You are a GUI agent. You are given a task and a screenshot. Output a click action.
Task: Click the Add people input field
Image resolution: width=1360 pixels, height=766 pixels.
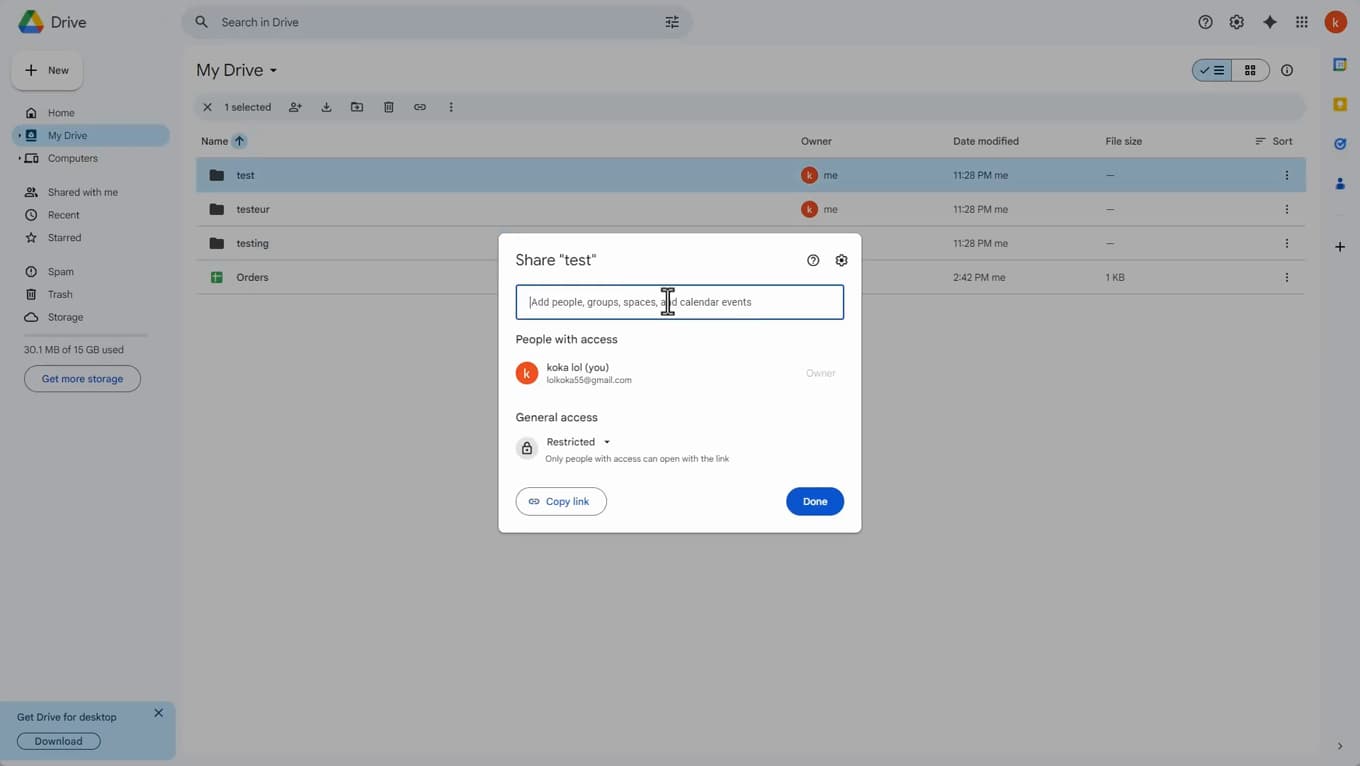680,302
